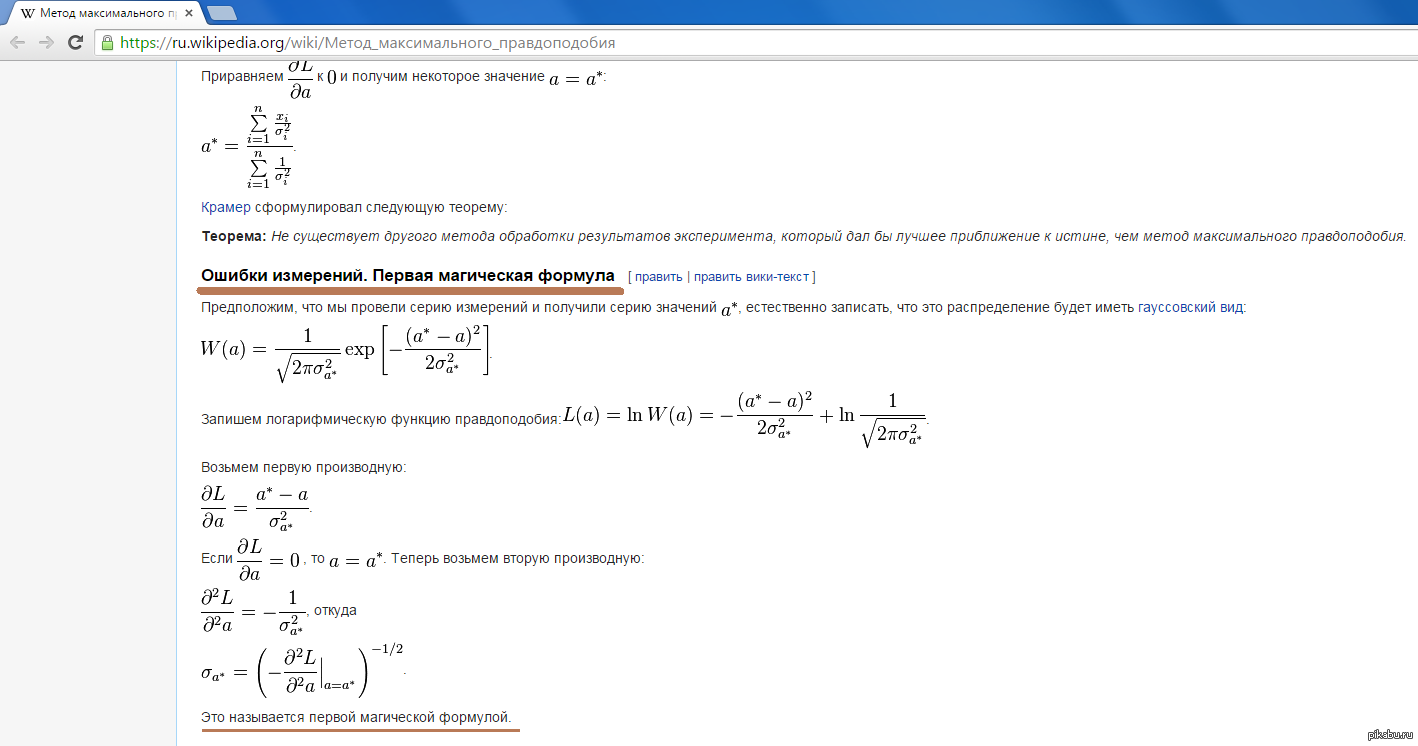Follow the "гауссовский вид" link
The height and width of the screenshot is (746, 1418).
[x=1191, y=308]
